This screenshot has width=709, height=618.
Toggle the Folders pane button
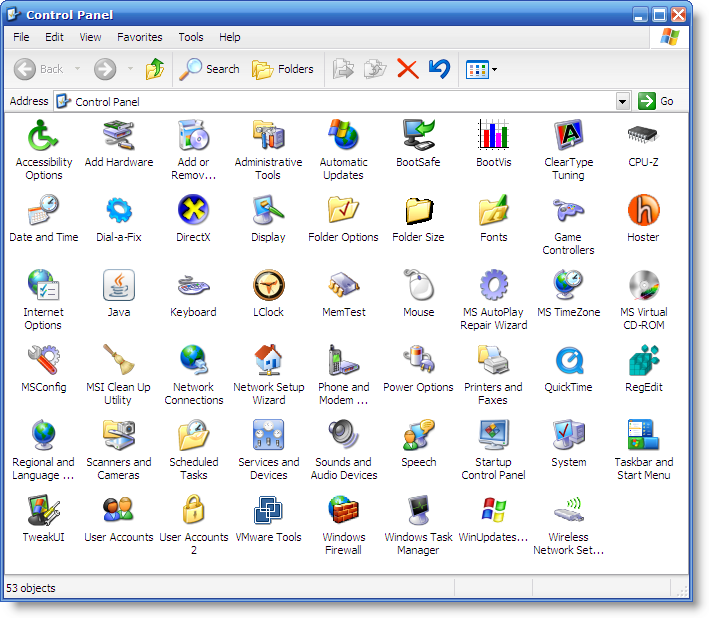pyautogui.click(x=283, y=69)
